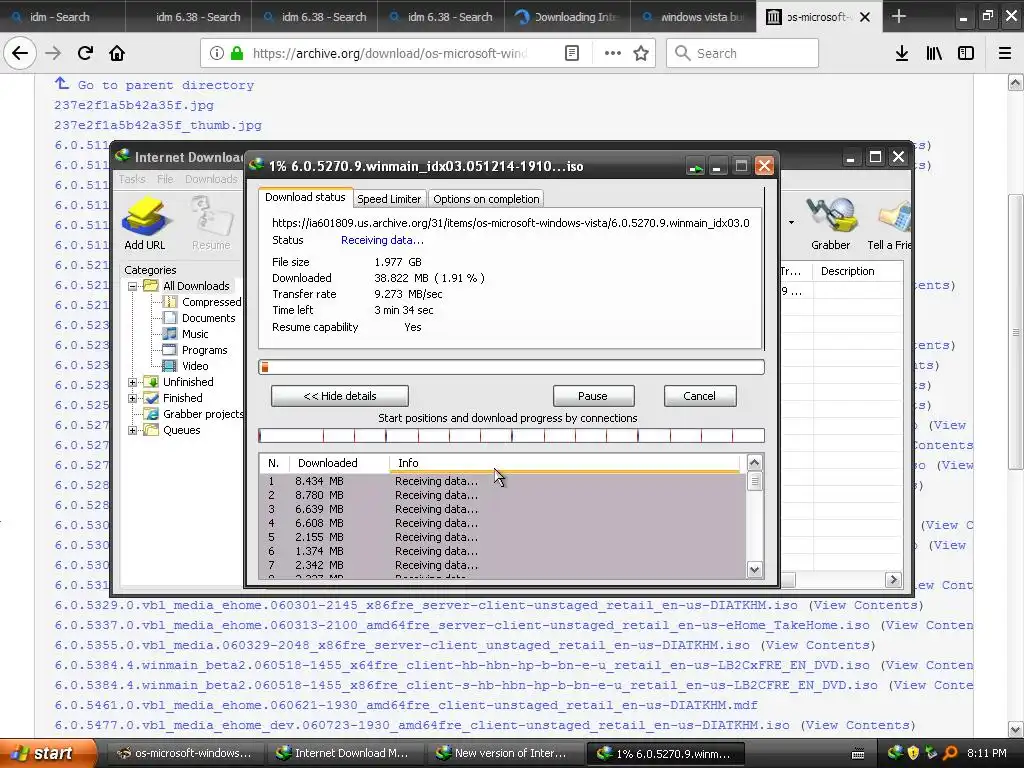Click the connections progress segment bar
Viewport: 1024px width, 768px height.
tap(511, 436)
